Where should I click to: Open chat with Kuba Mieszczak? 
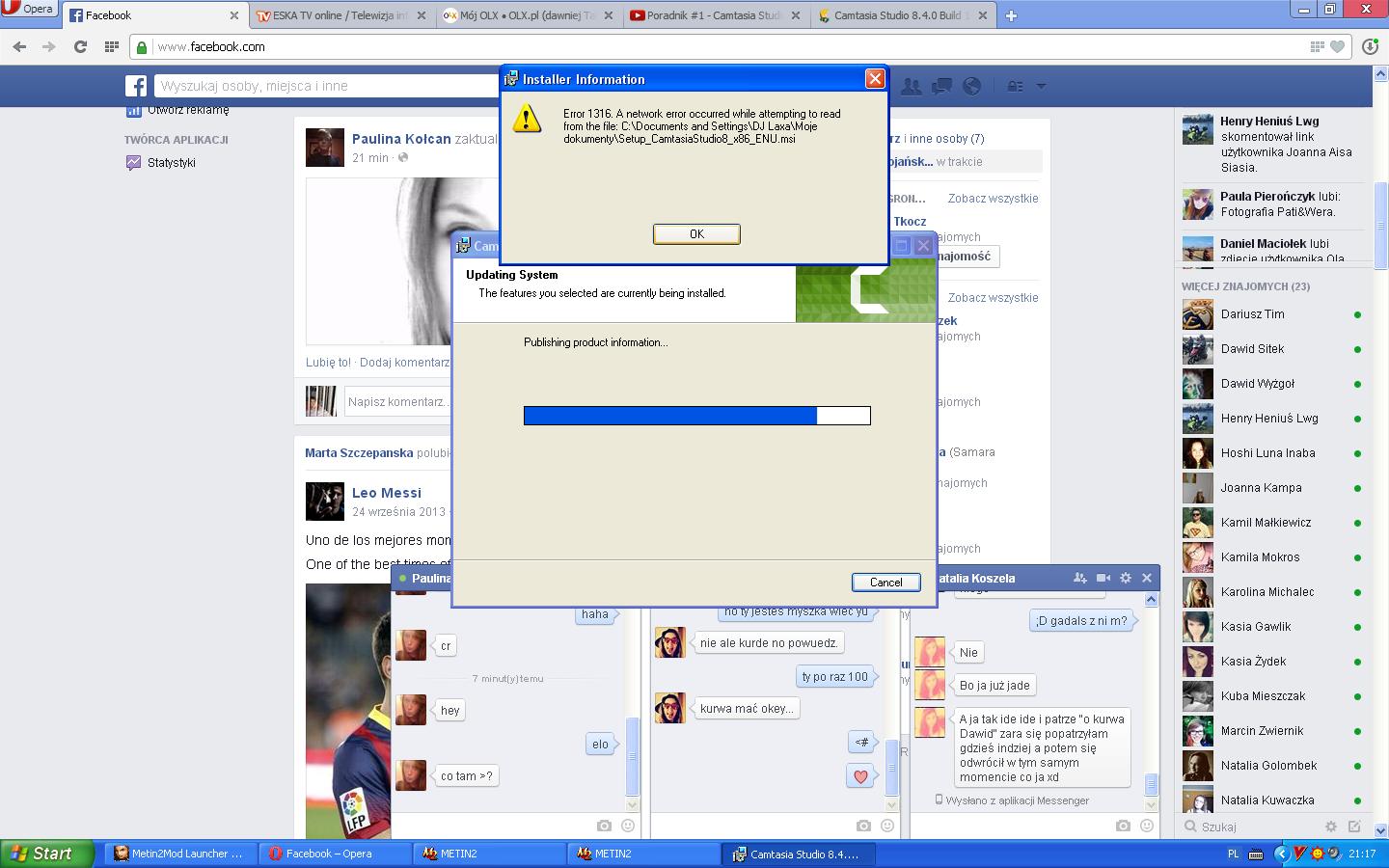(1273, 696)
